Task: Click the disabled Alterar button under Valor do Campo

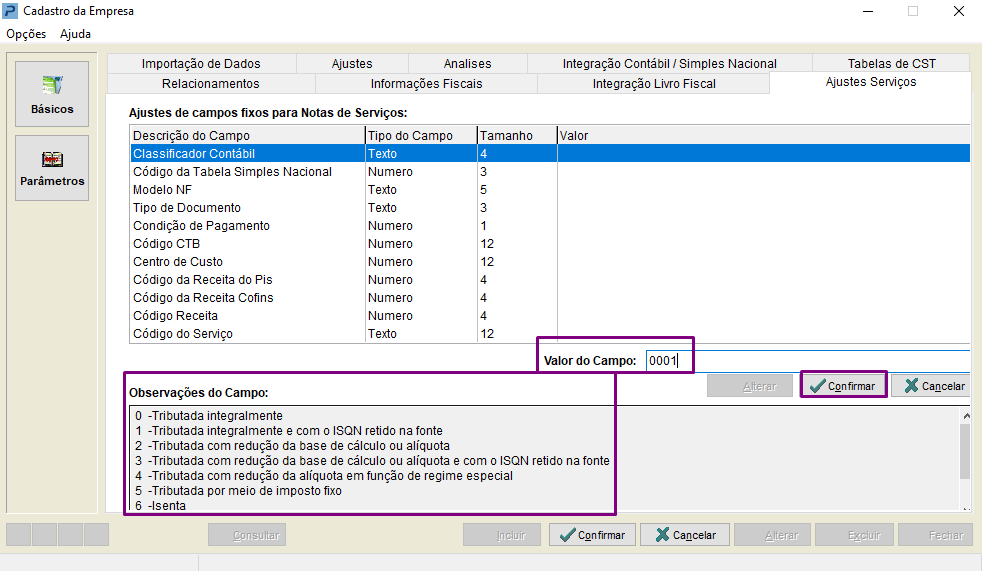Action: click(750, 386)
